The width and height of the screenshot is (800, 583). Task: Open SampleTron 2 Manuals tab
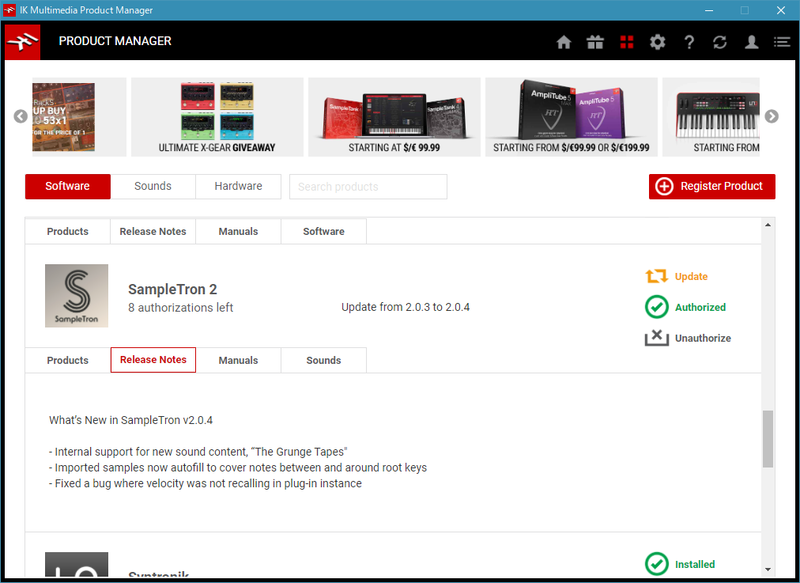pyautogui.click(x=238, y=360)
